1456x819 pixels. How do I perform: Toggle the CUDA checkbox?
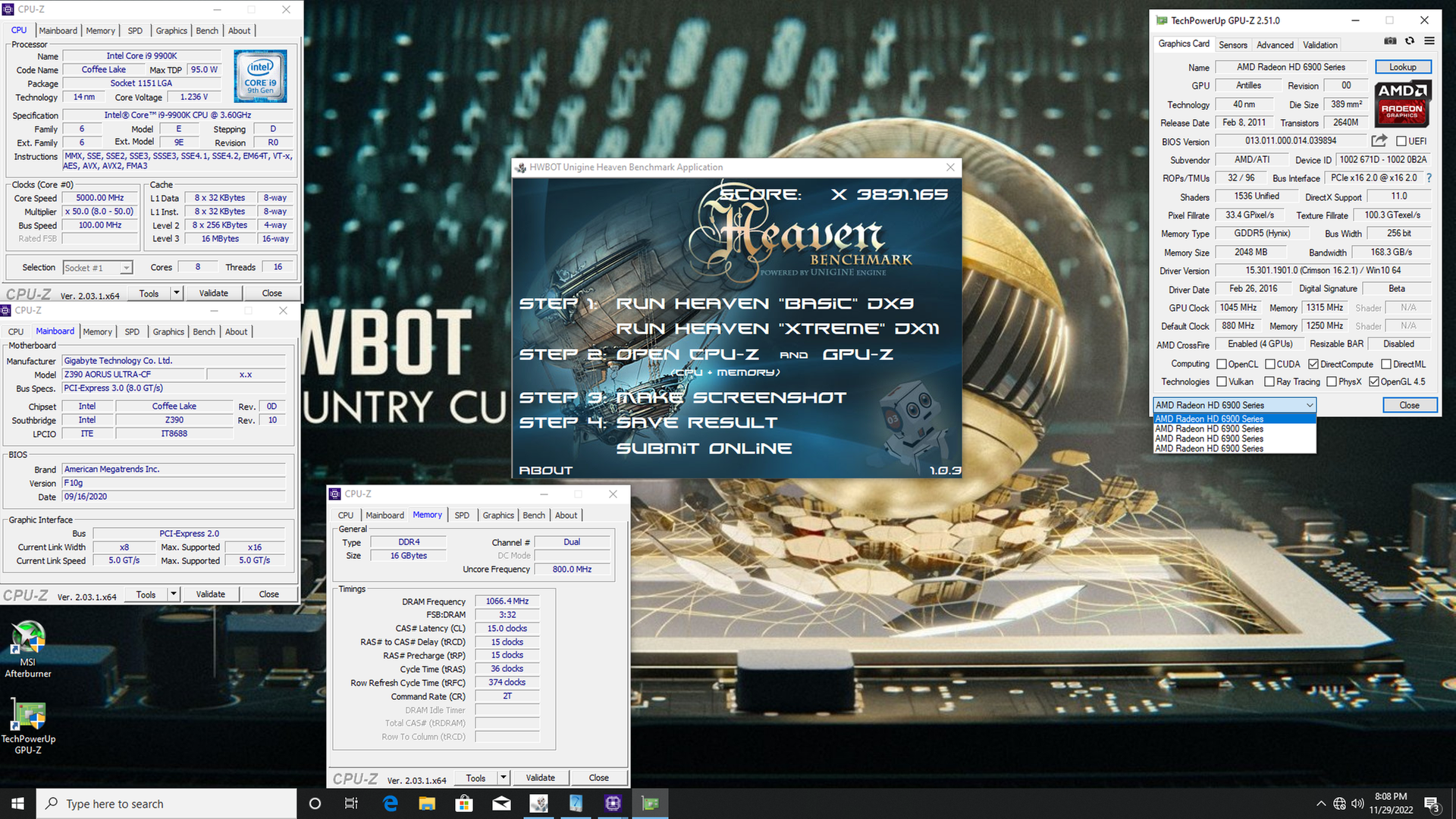1269,364
